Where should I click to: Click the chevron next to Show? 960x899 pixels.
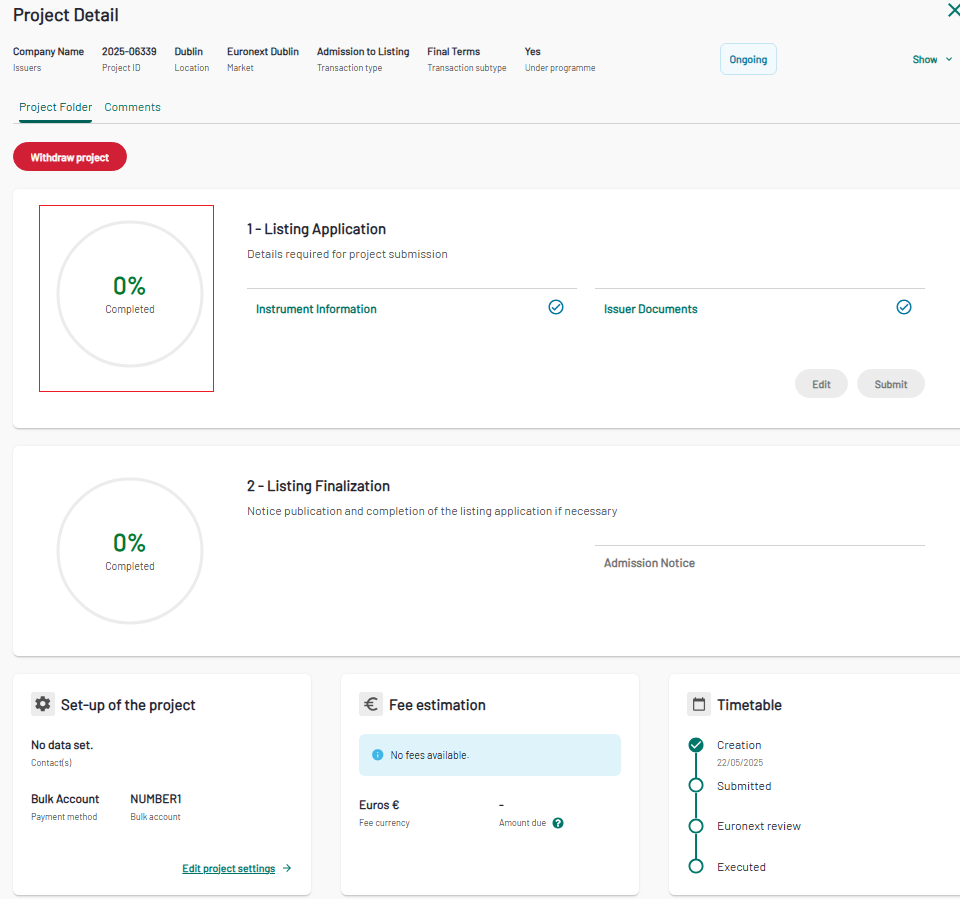click(x=948, y=60)
